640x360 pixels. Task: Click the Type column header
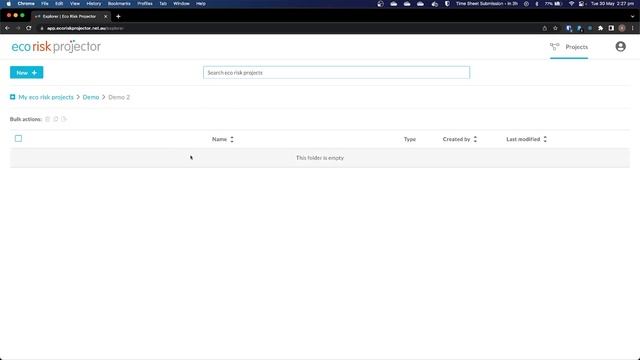point(410,139)
